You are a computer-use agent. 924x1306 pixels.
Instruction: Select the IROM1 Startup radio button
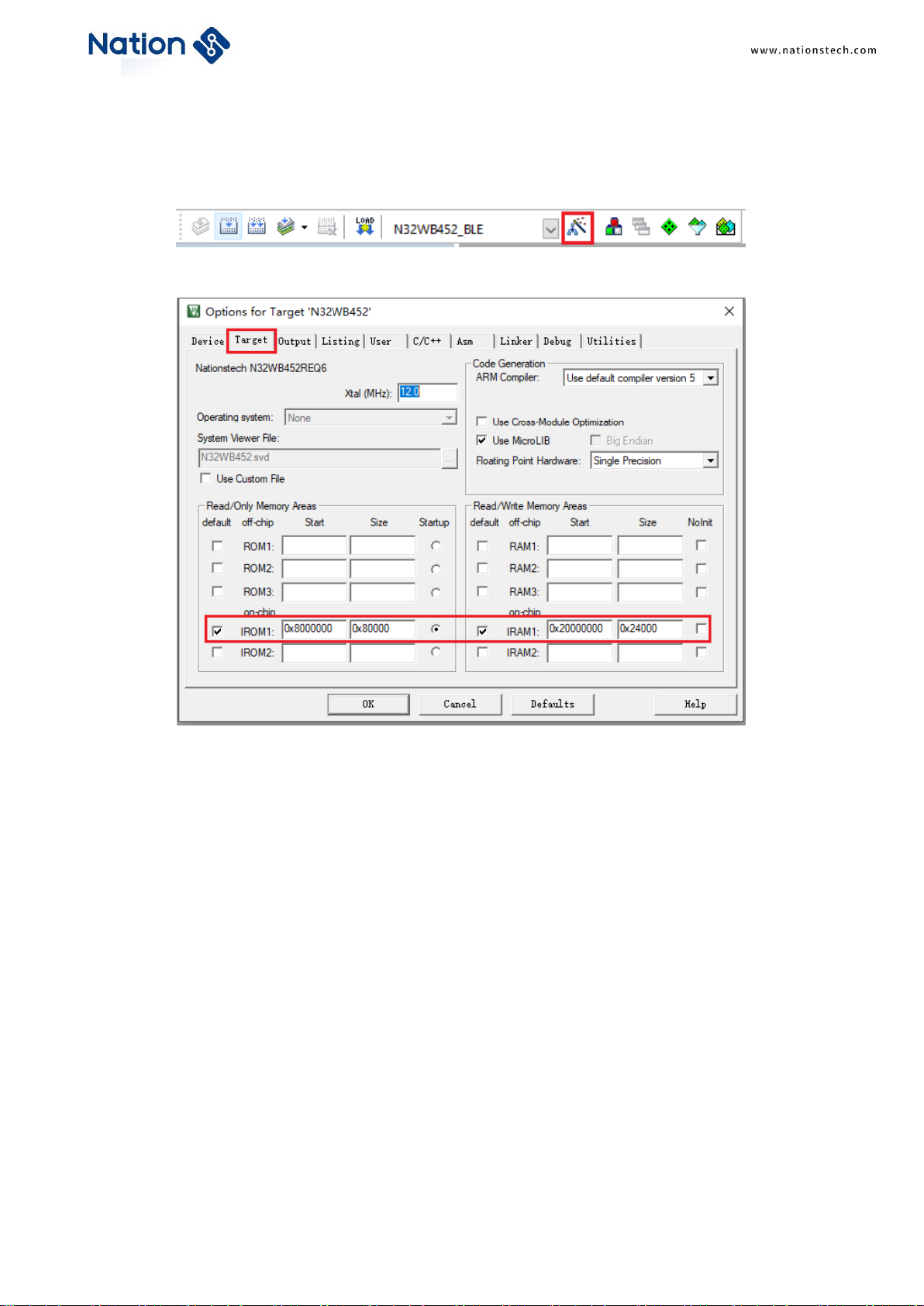click(x=436, y=629)
